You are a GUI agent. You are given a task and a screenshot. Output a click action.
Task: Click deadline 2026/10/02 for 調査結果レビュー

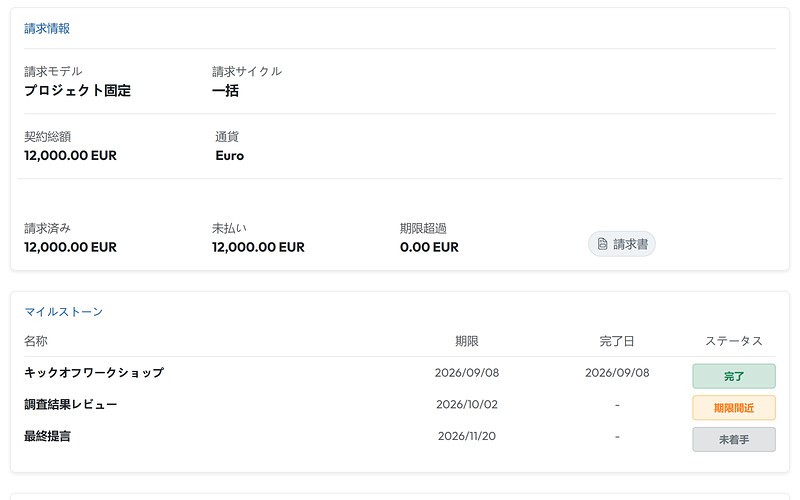[x=467, y=405]
